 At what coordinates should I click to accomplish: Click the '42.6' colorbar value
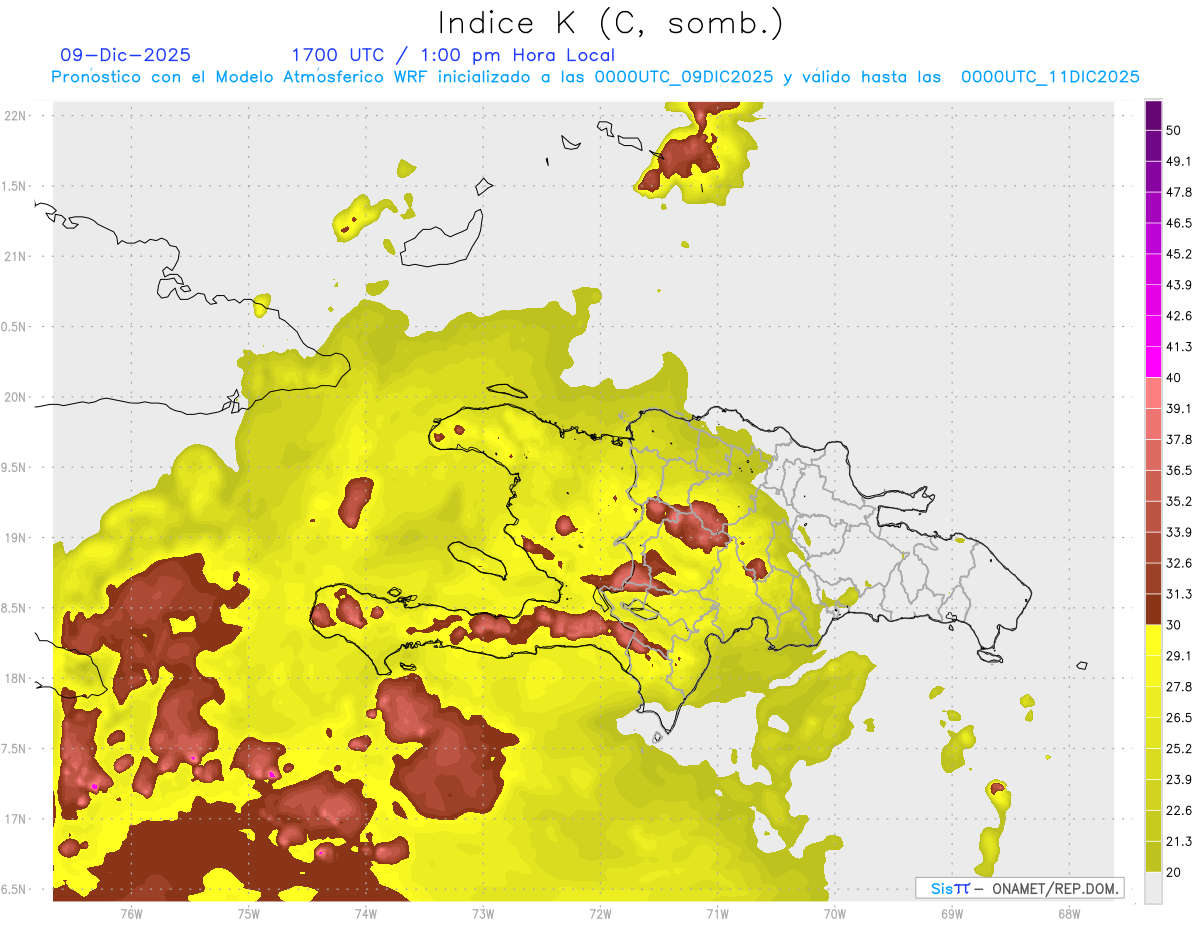click(x=1178, y=316)
